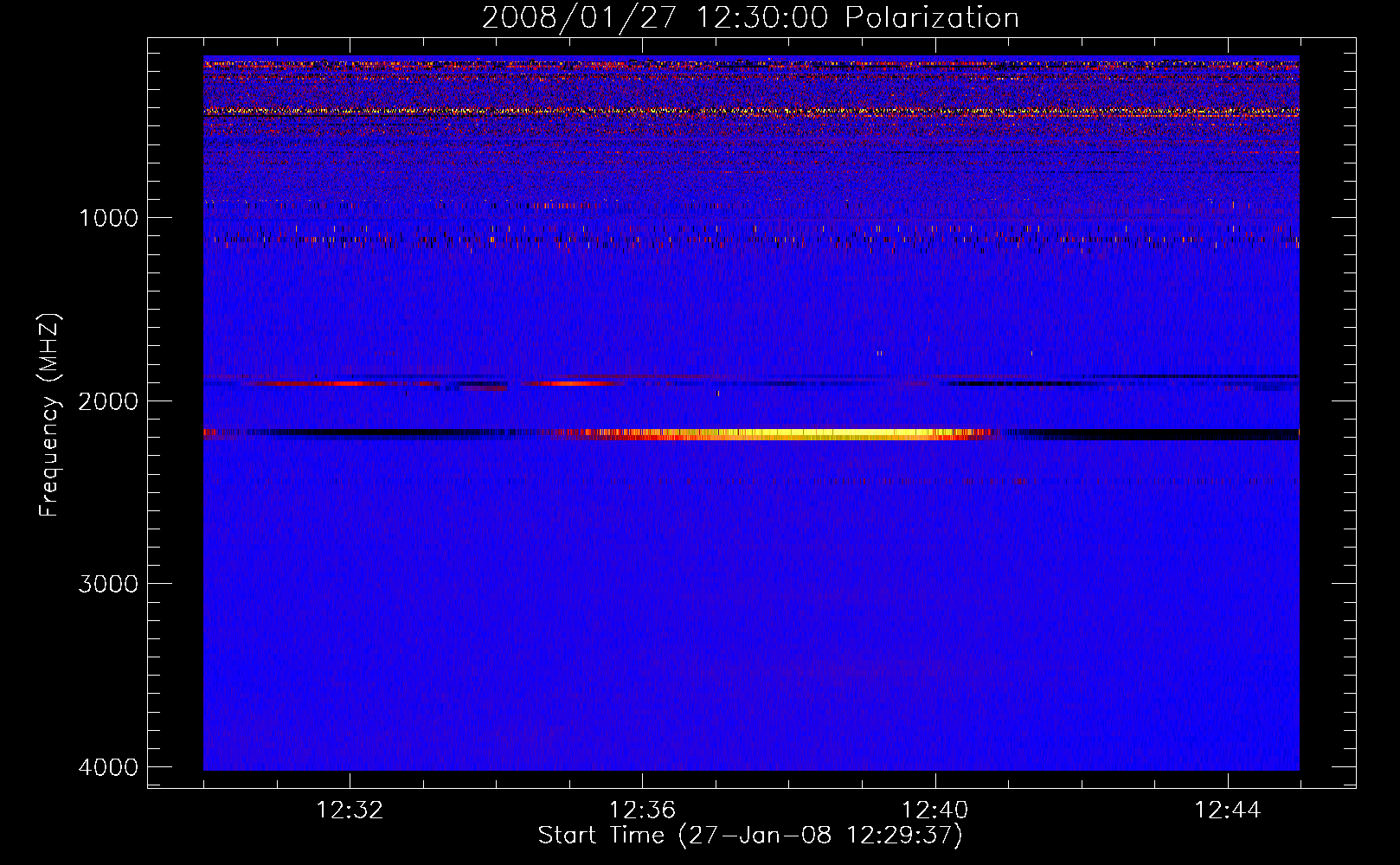The width and height of the screenshot is (1400, 865).
Task: Click the "2000" frequency tick label
Action: (108, 401)
